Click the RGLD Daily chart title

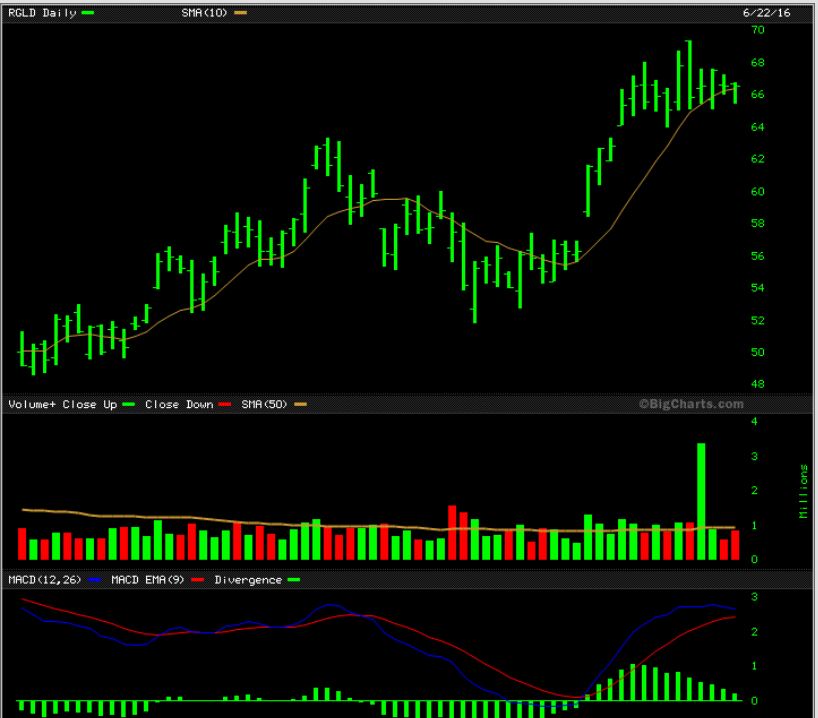pos(42,13)
